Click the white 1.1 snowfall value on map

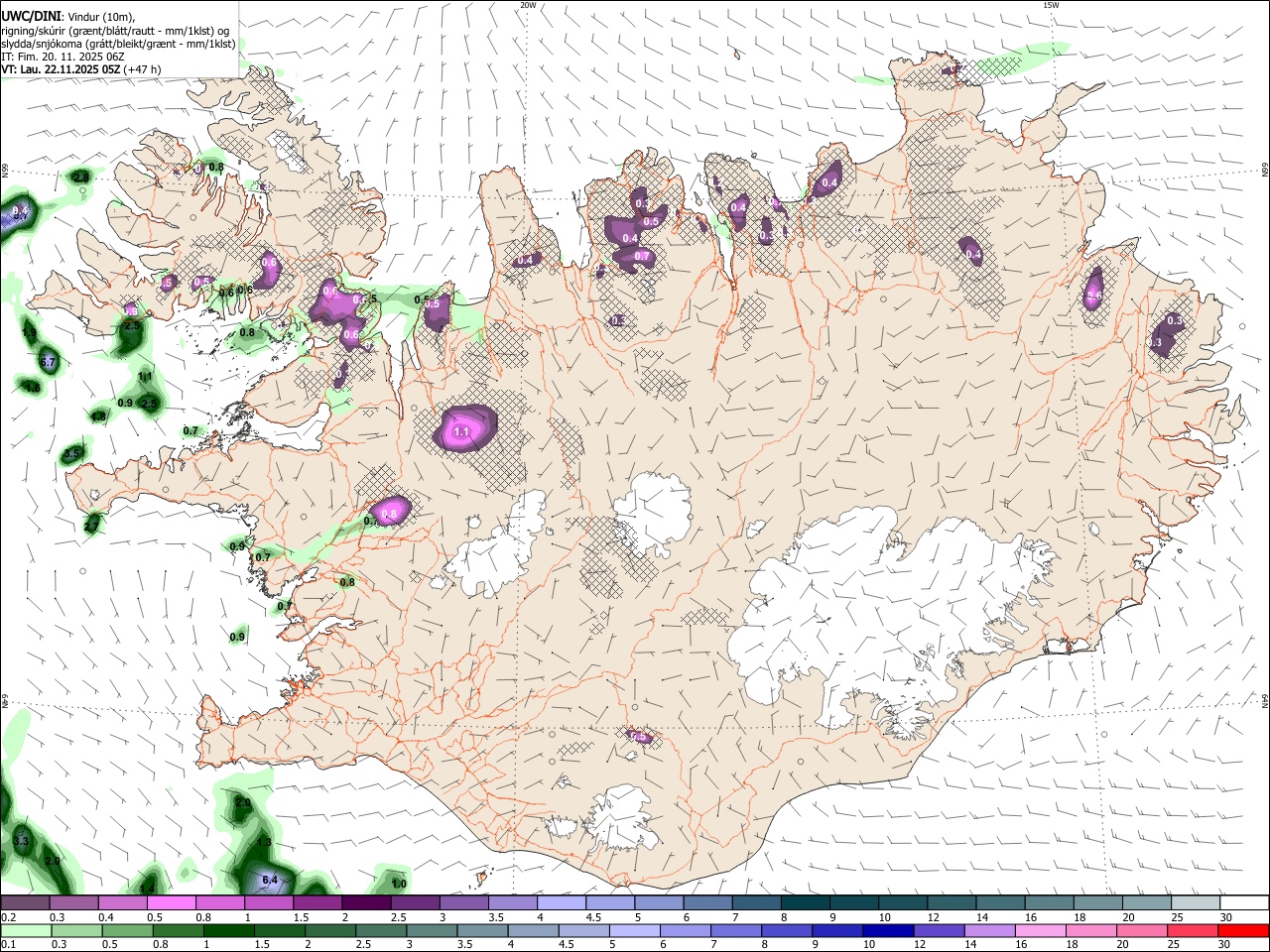pos(461,432)
